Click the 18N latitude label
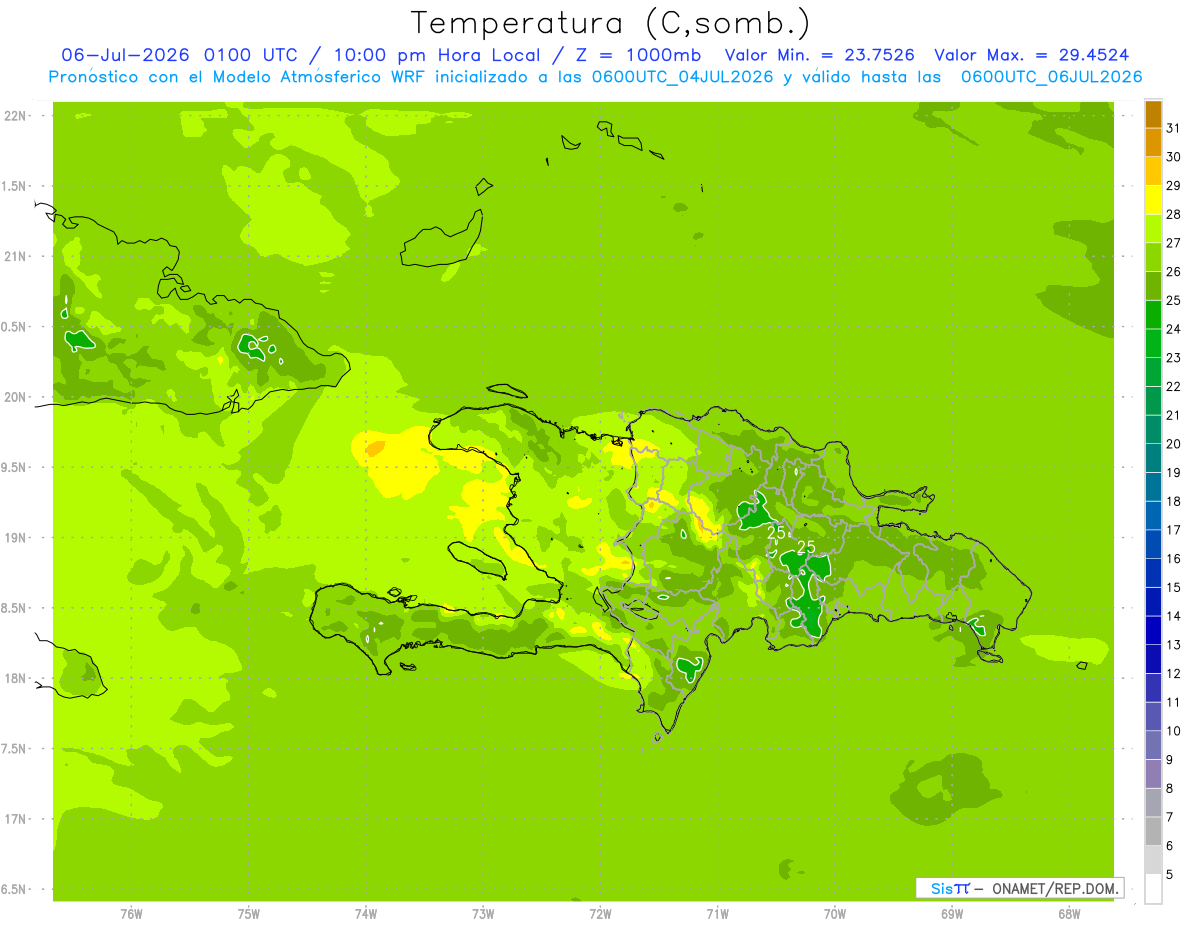The image size is (1200, 927). point(15,678)
